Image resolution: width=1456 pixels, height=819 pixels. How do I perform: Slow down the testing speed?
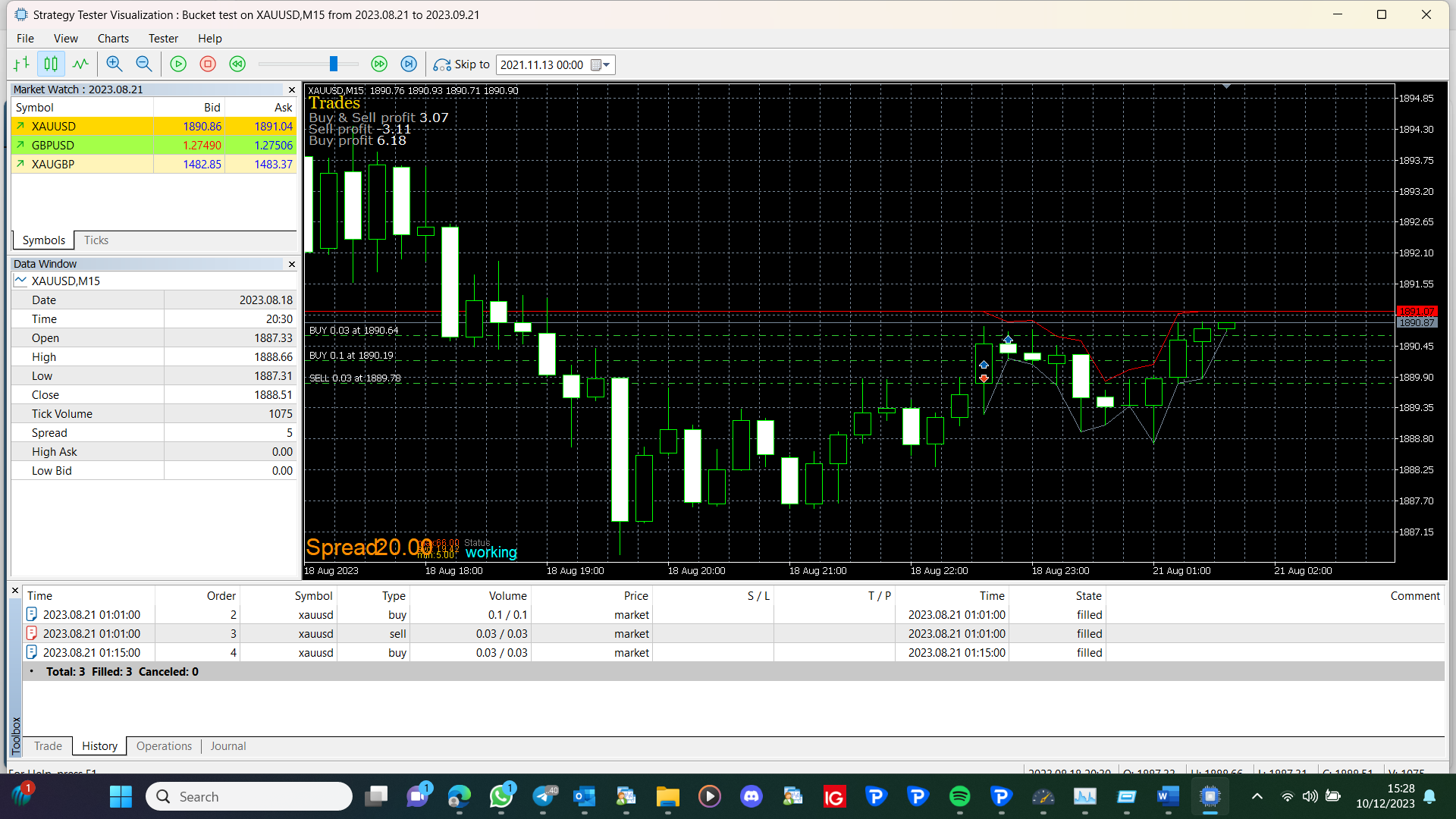237,64
